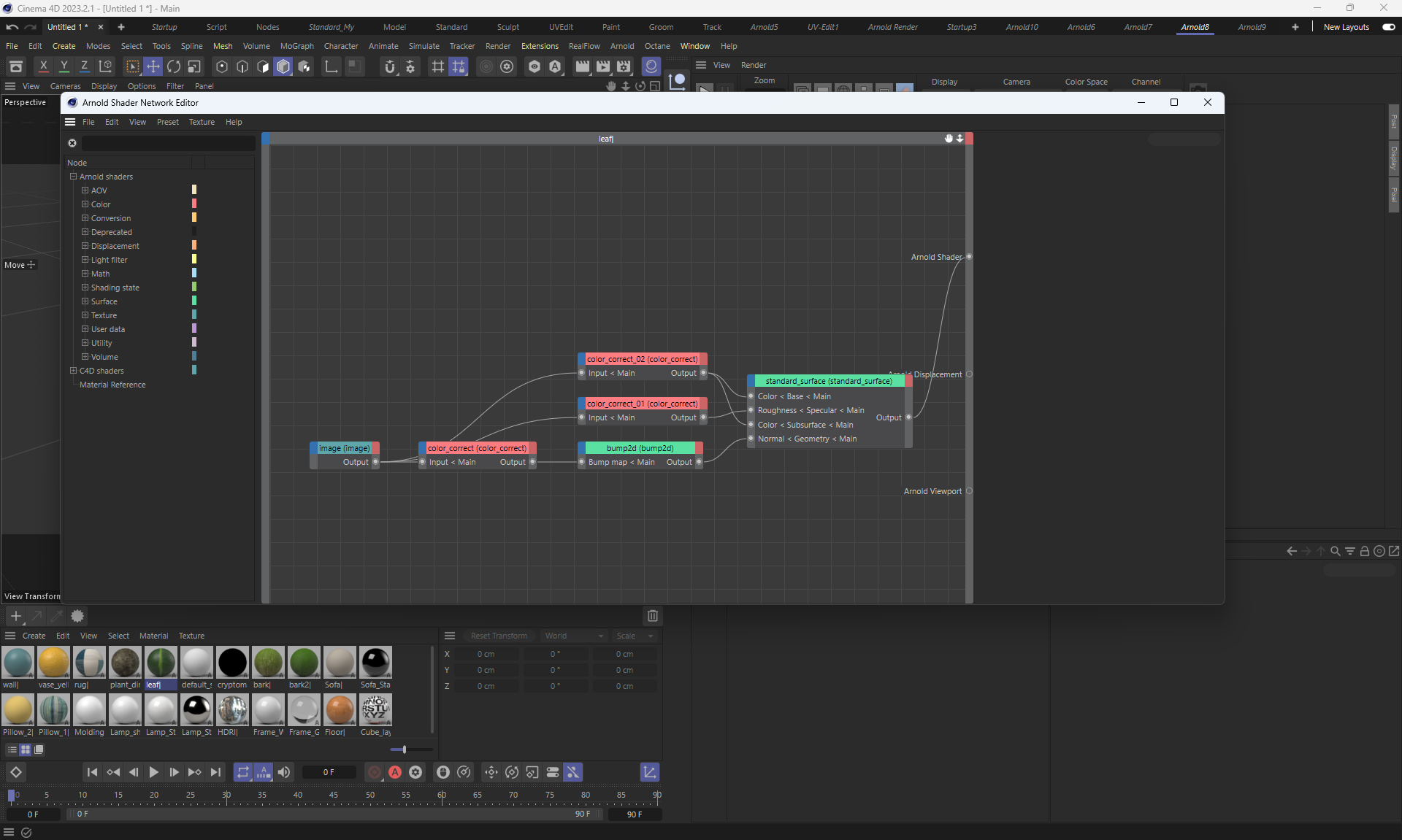Expand the C4D shaders group

73,371
